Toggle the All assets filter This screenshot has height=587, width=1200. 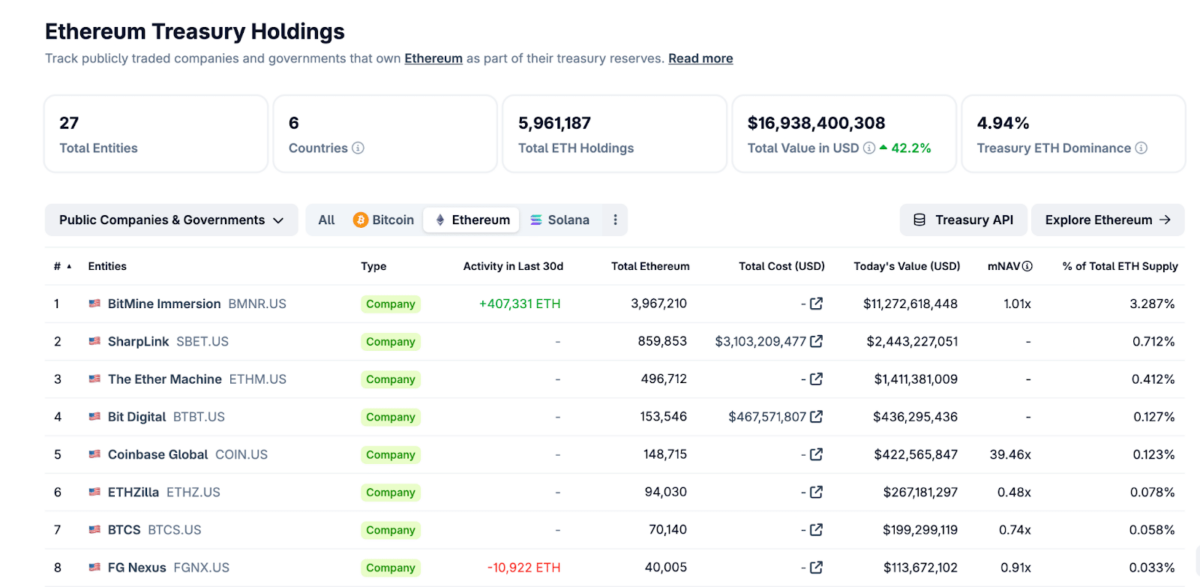click(326, 219)
